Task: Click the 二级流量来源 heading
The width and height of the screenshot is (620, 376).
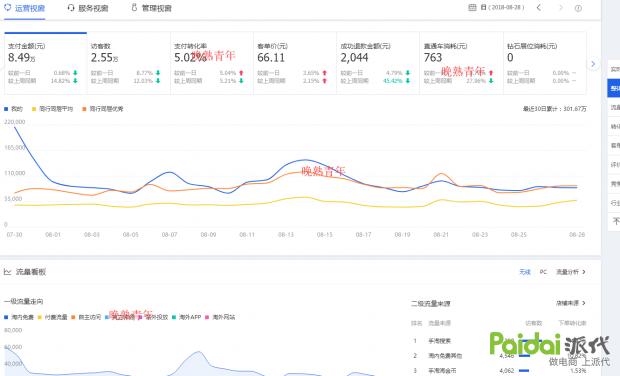Action: [431, 304]
